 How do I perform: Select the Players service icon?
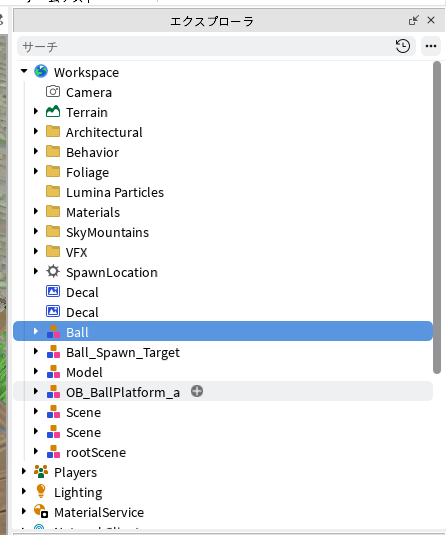pyautogui.click(x=41, y=472)
